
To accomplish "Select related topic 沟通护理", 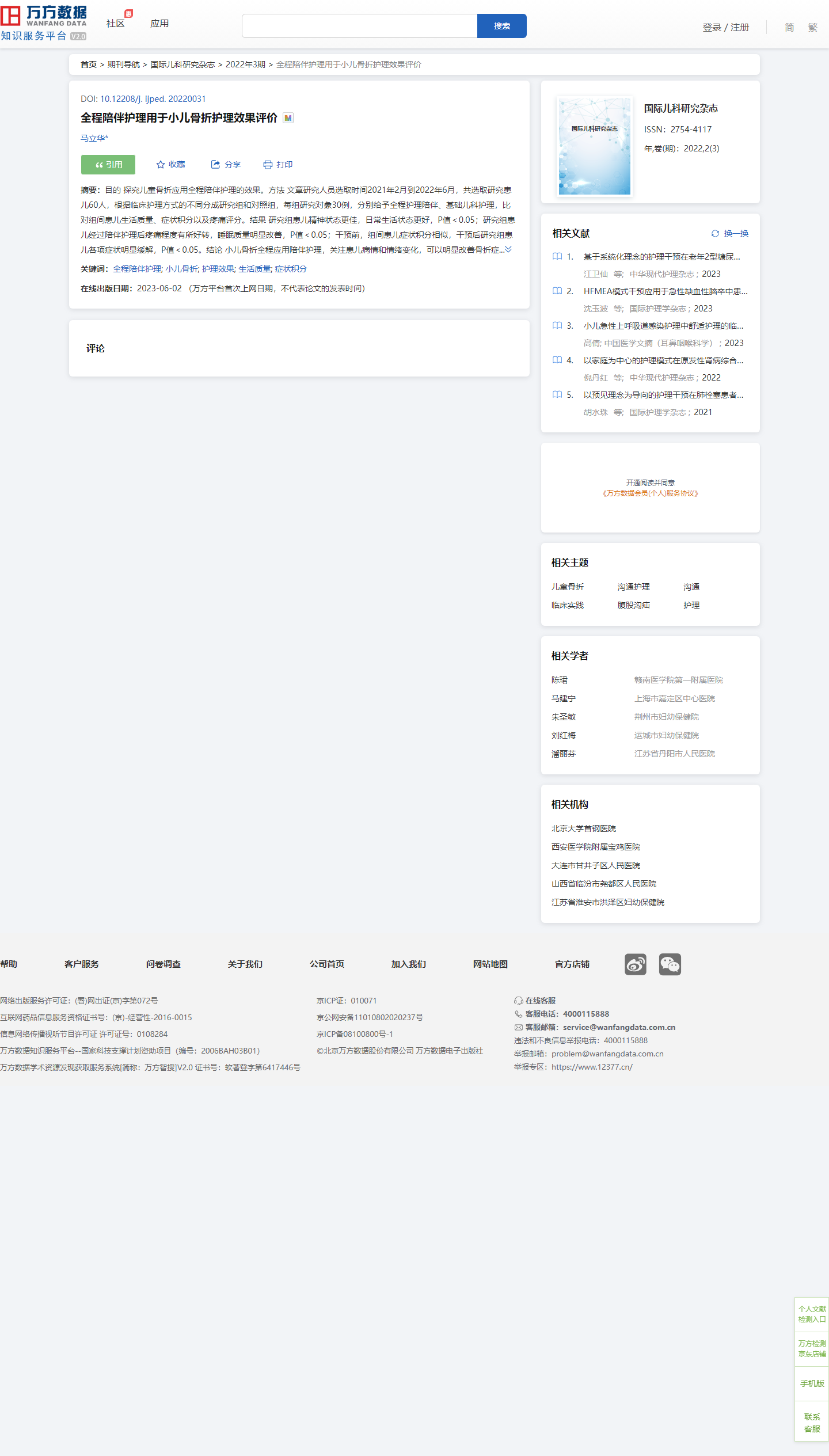I will (634, 587).
